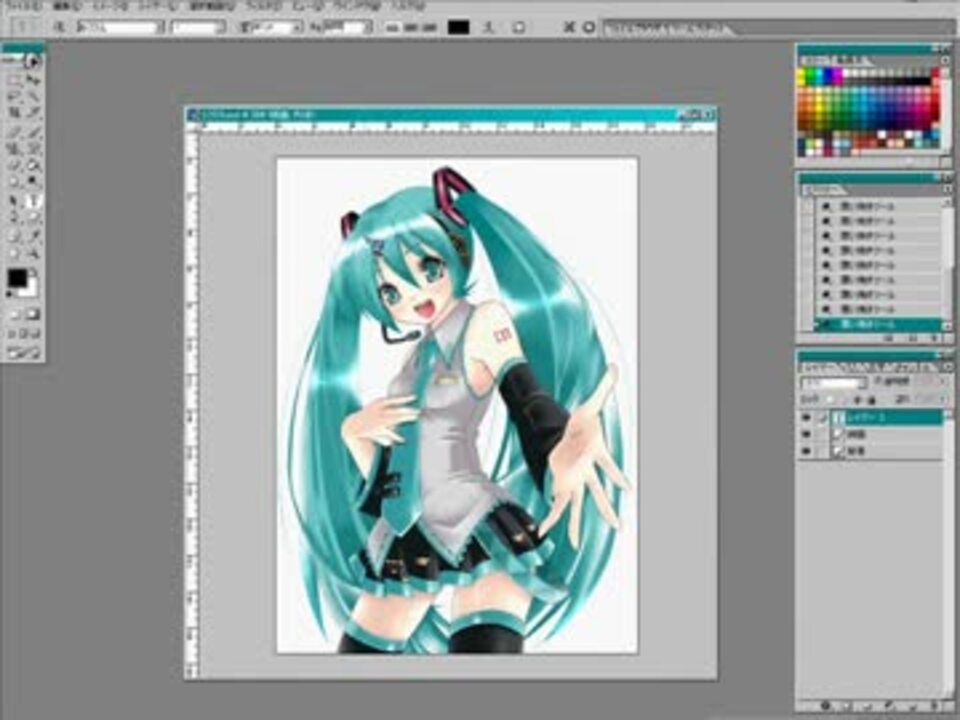Screen dimensions: 960x720
Task: Toggle lock transparent pixels checkbox
Action: click(x=831, y=400)
